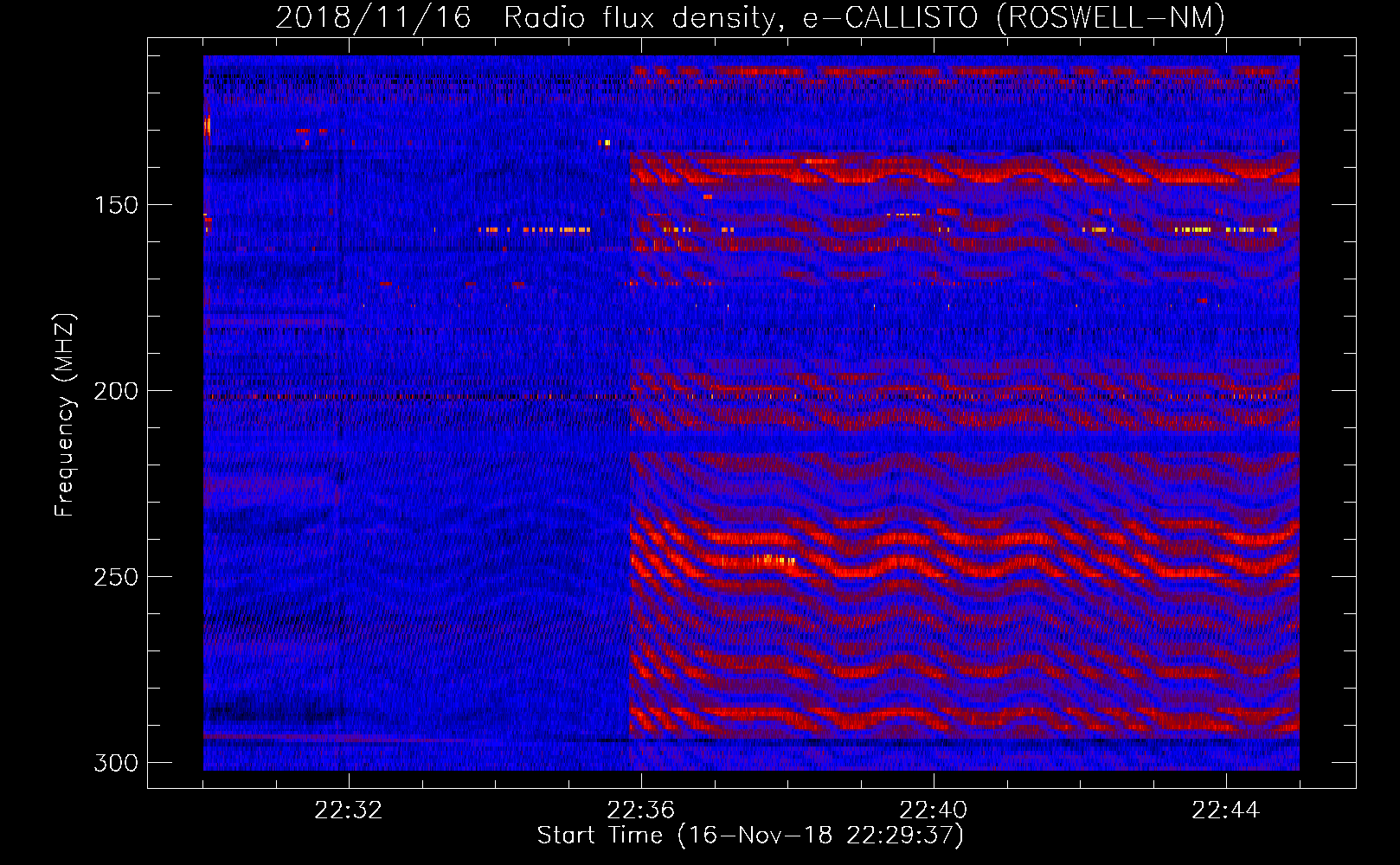Viewport: 1400px width, 865px height.
Task: Click the 22:44 time tick label
Action: (x=1226, y=811)
